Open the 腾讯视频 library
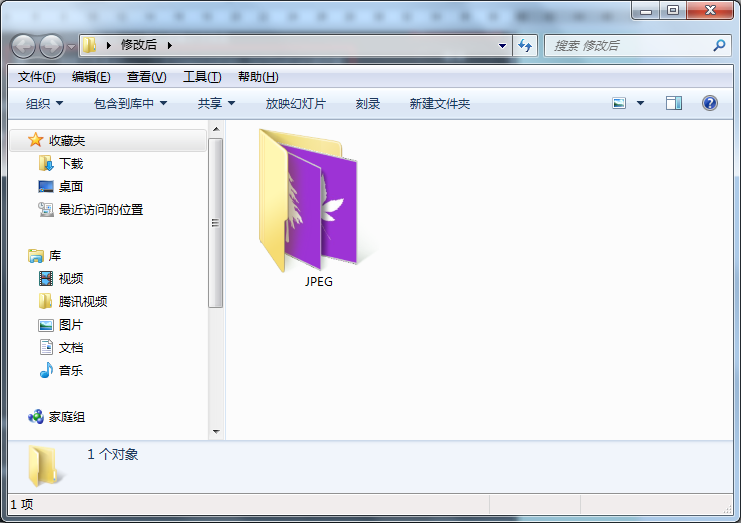Viewport: 741px width, 523px height. (x=82, y=301)
